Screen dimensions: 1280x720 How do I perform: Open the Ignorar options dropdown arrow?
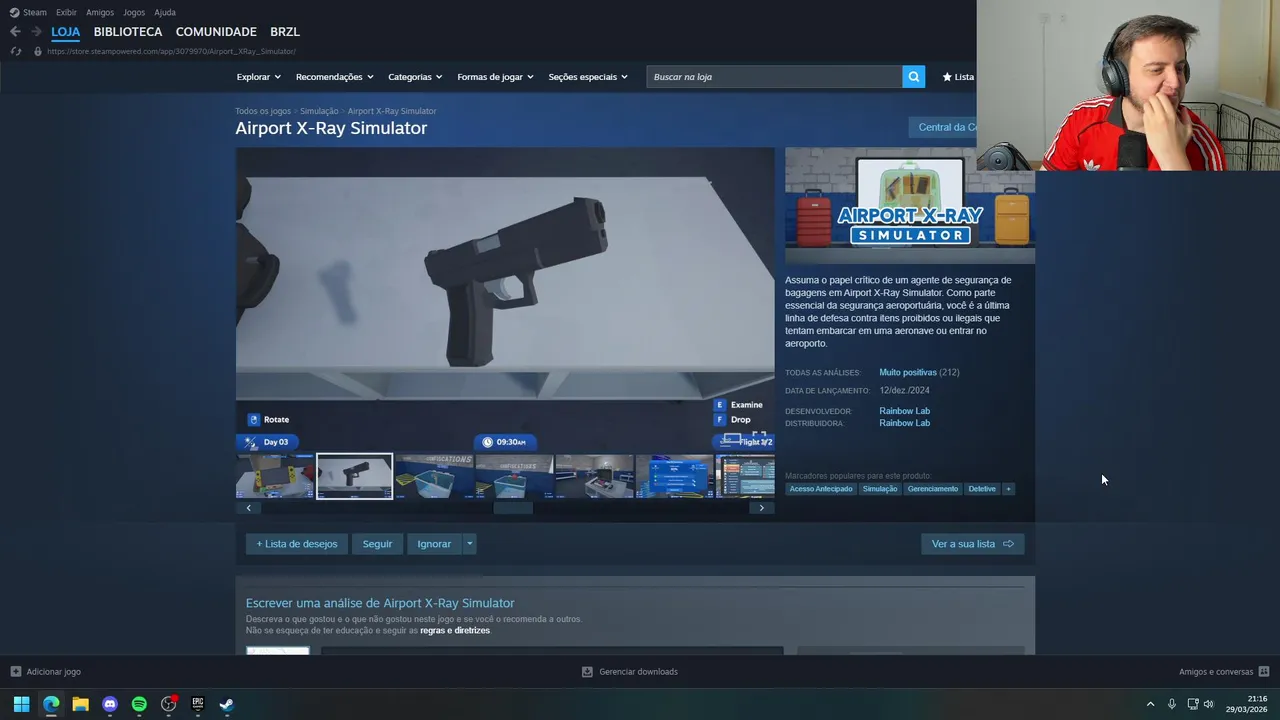point(469,544)
